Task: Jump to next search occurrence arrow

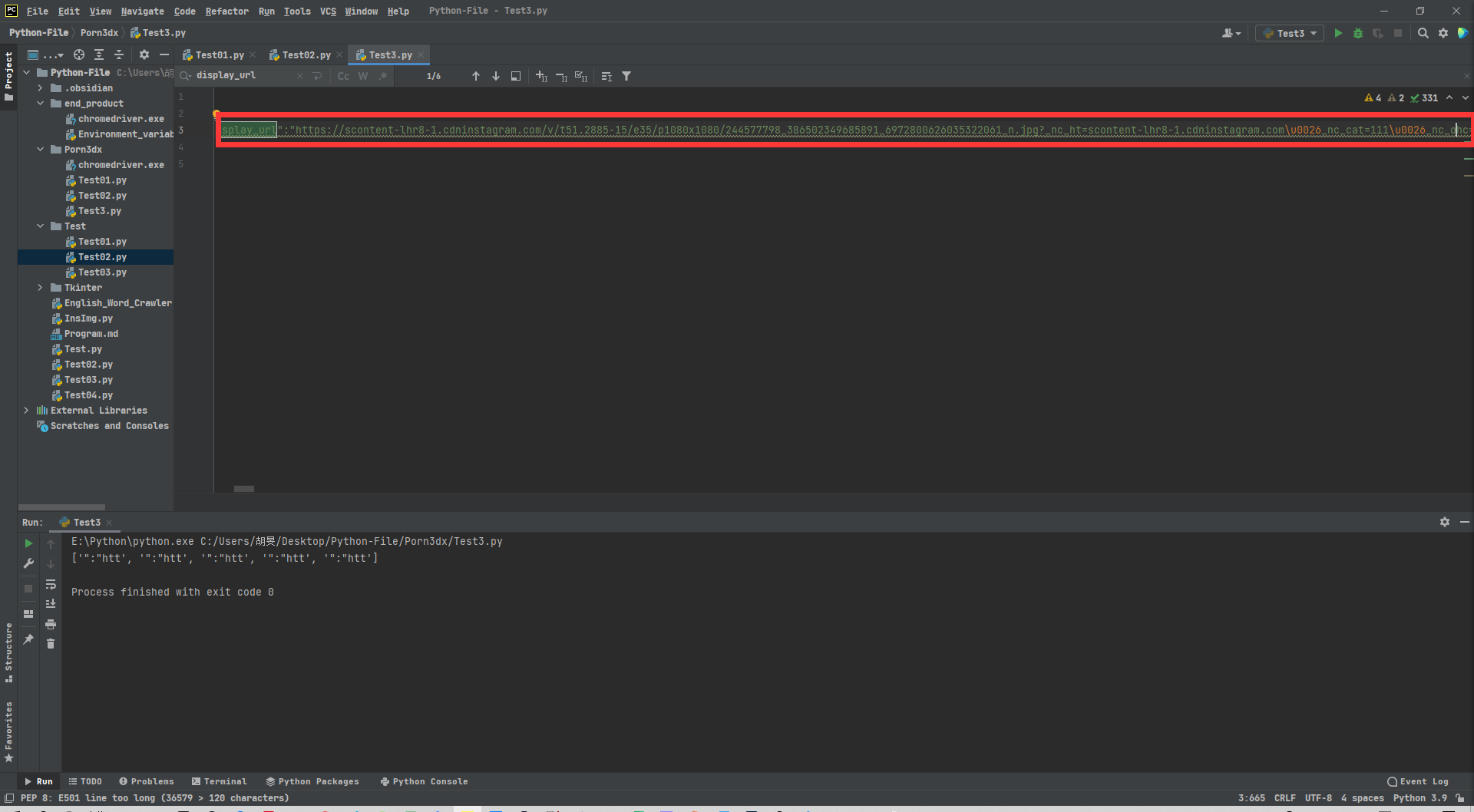Action: (x=496, y=76)
